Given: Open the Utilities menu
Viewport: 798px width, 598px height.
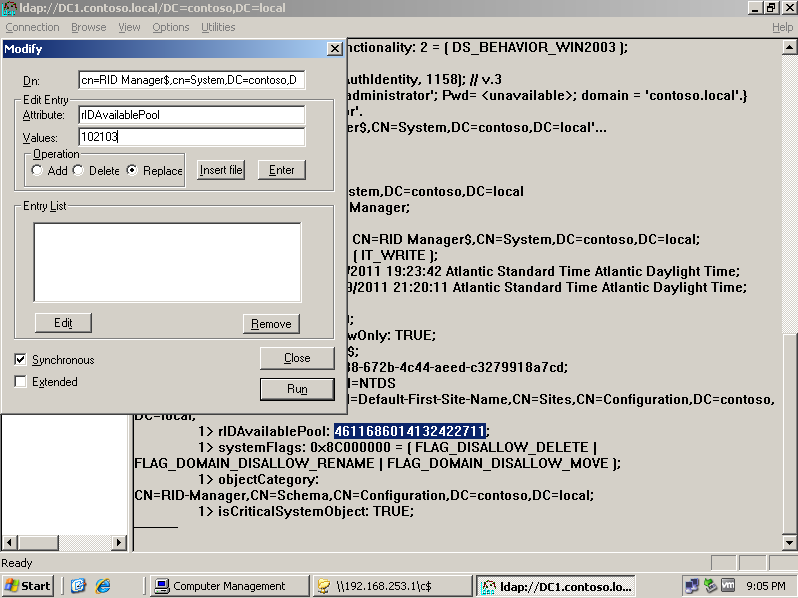Looking at the screenshot, I should coord(218,27).
